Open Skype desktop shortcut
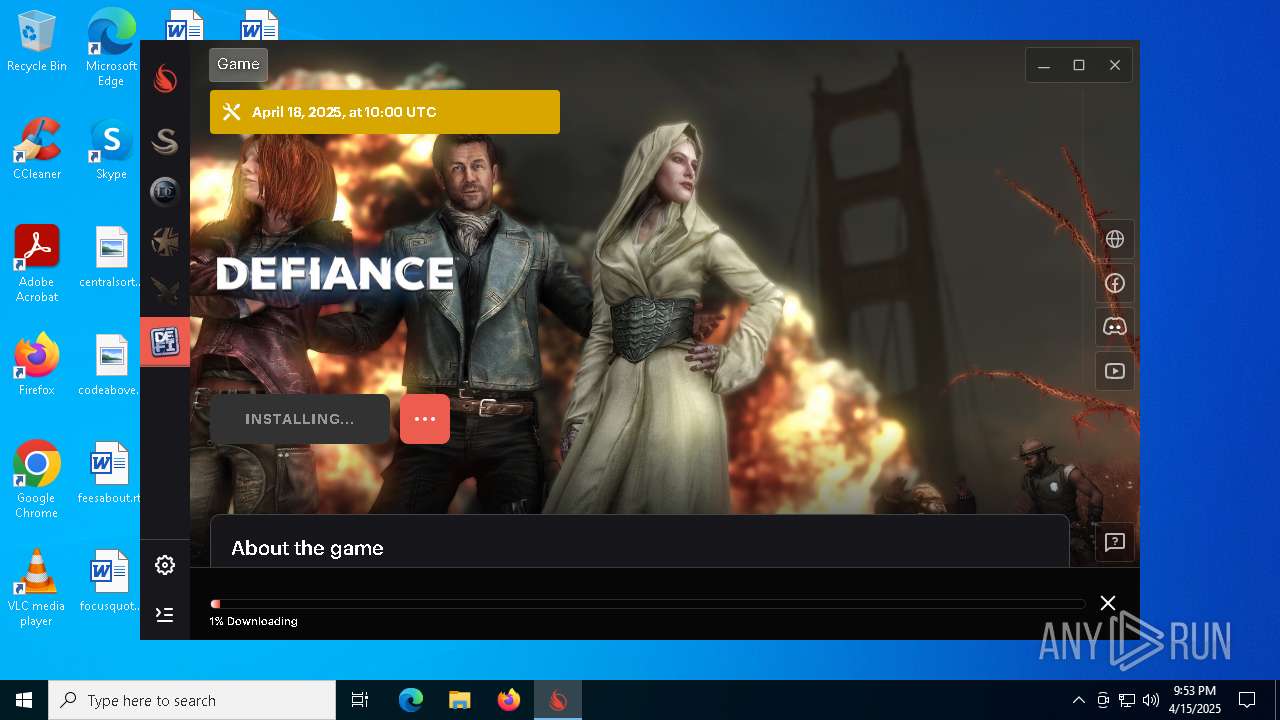Screen dimensions: 1280x720 [x=111, y=148]
